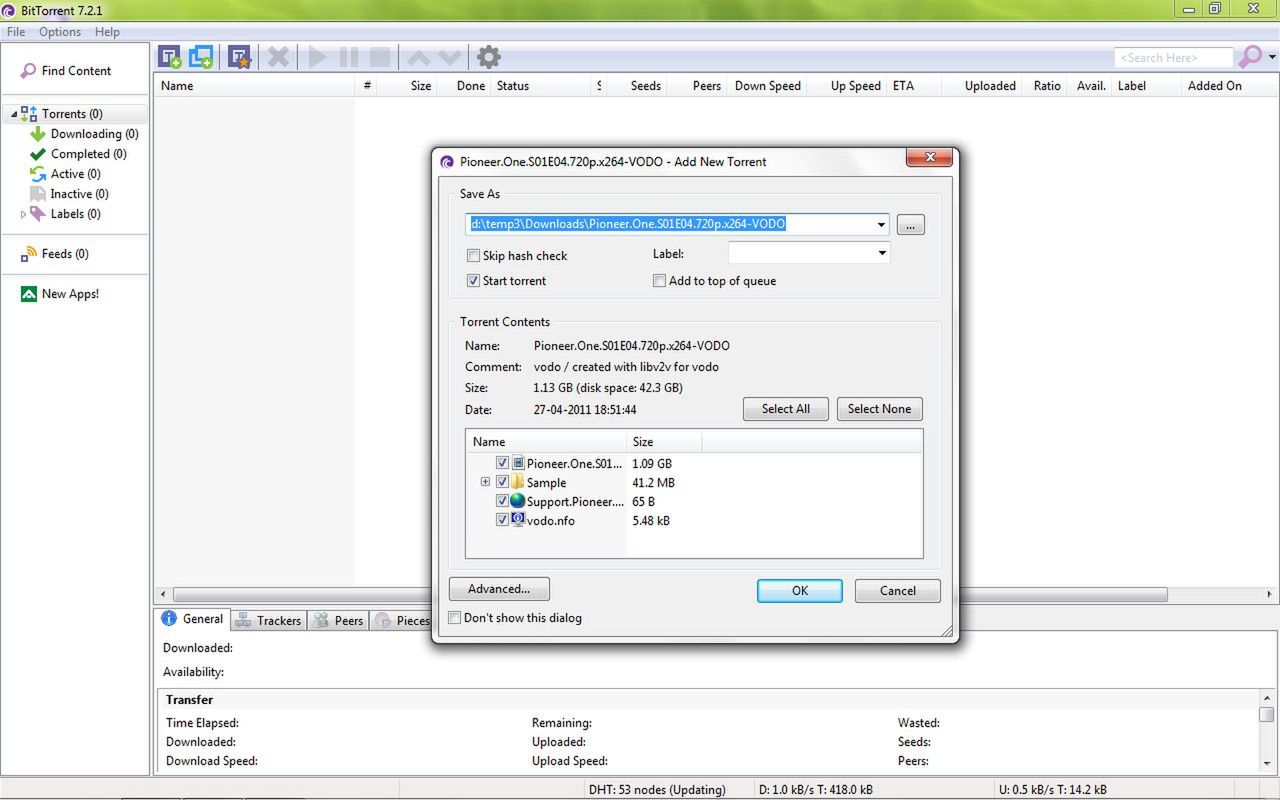Expand the Labels tree node

23,214
